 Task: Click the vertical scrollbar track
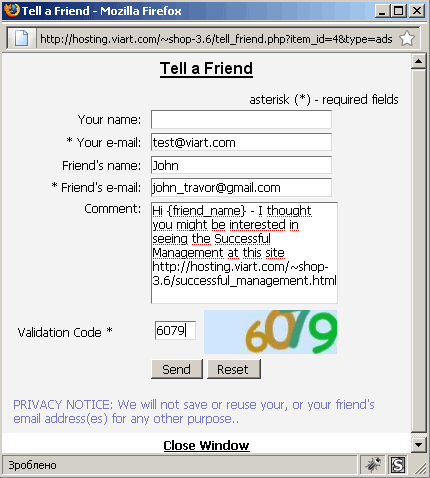[418, 250]
